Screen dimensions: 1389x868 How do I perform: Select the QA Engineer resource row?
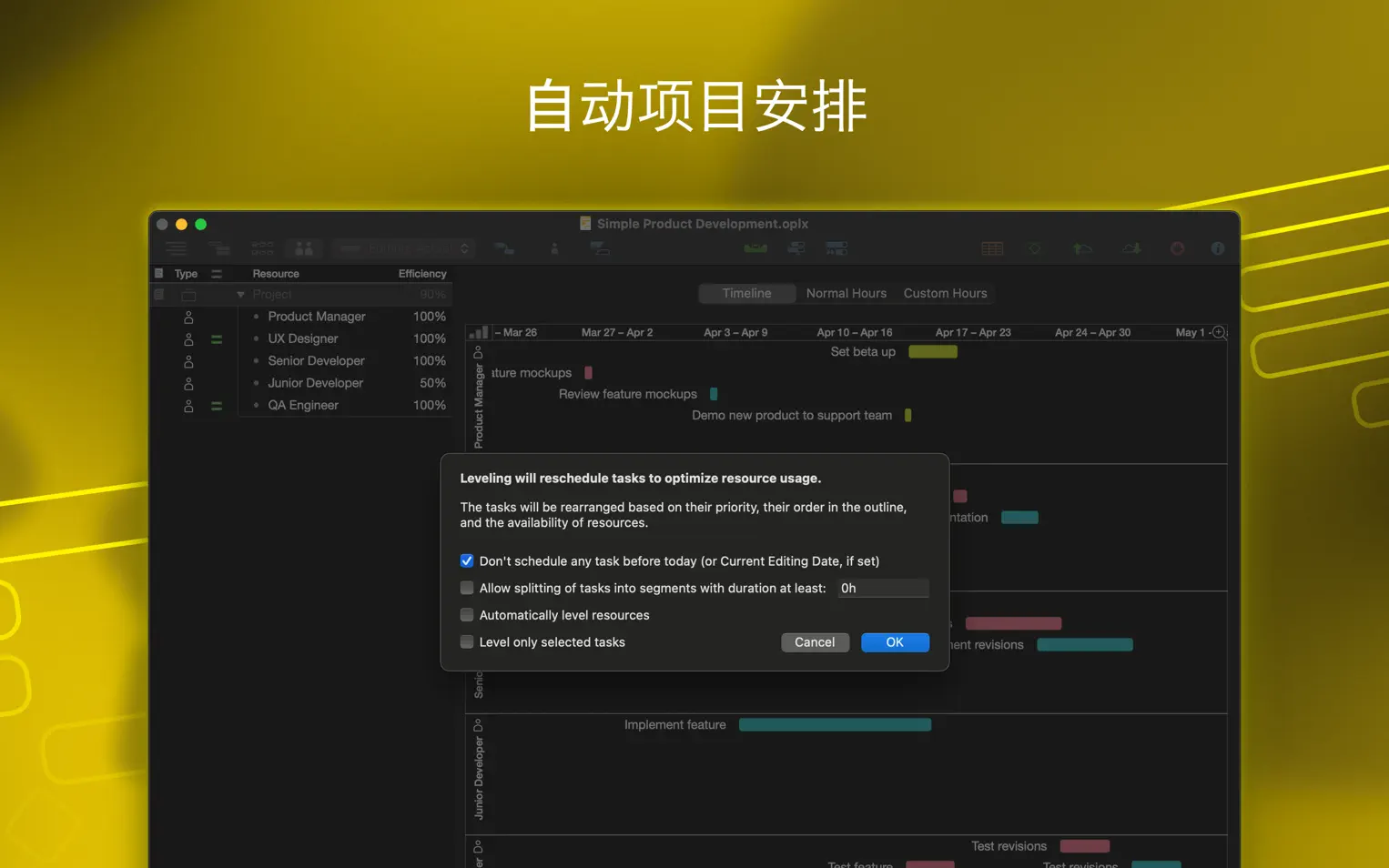point(301,406)
